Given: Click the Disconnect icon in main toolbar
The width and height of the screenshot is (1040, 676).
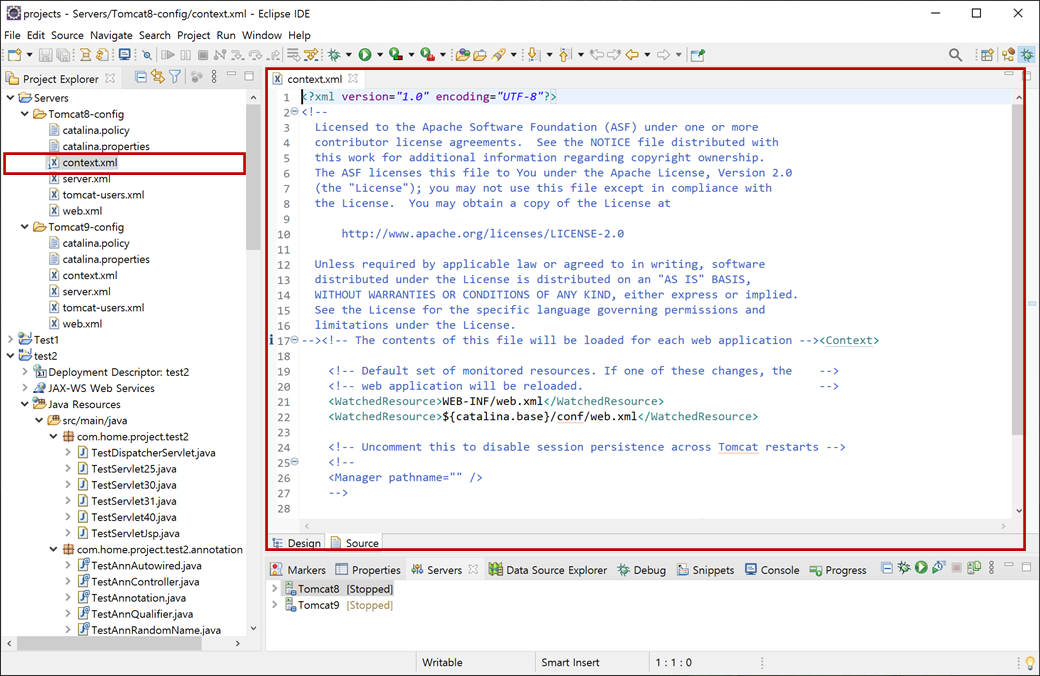Looking at the screenshot, I should [220, 55].
